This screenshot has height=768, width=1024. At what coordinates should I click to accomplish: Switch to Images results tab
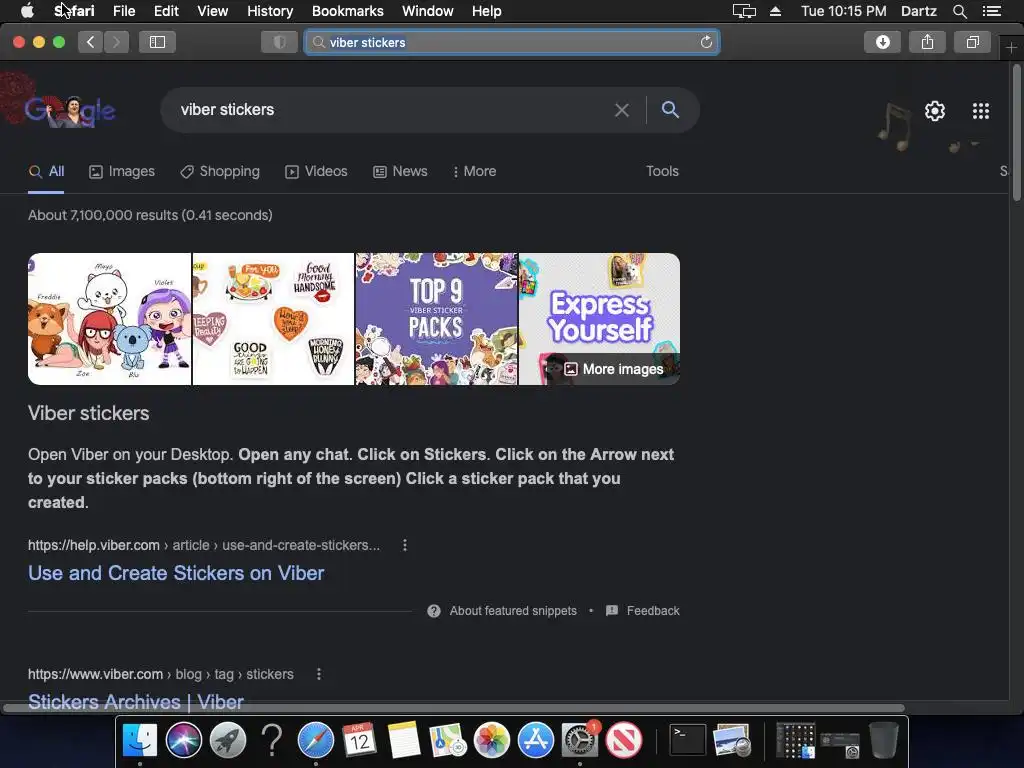122,171
